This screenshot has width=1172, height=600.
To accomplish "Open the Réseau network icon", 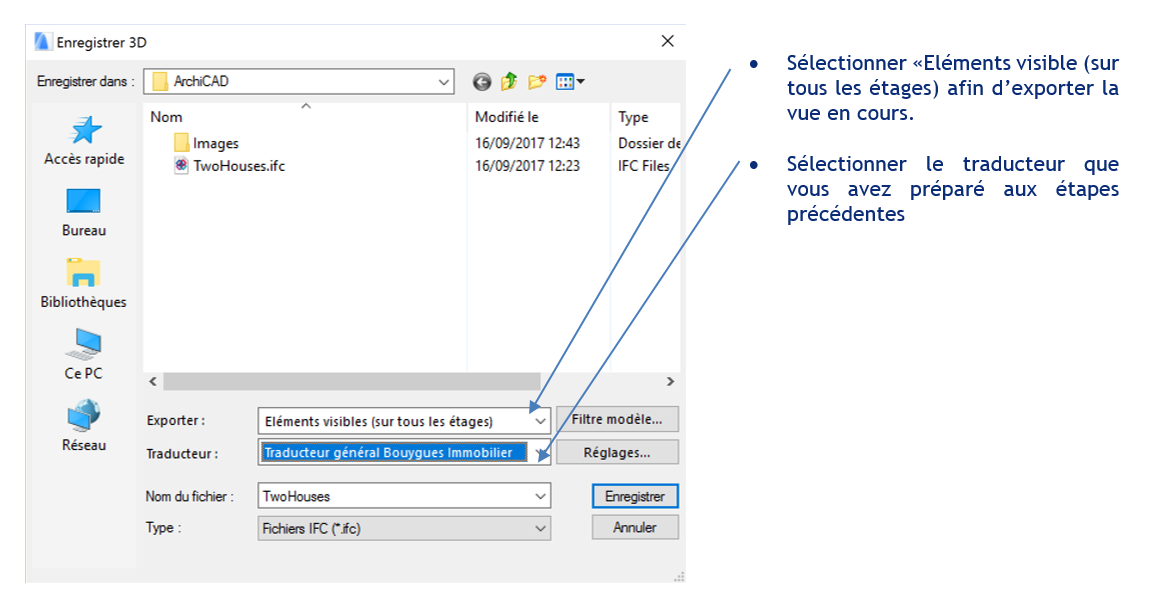I will tap(83, 415).
